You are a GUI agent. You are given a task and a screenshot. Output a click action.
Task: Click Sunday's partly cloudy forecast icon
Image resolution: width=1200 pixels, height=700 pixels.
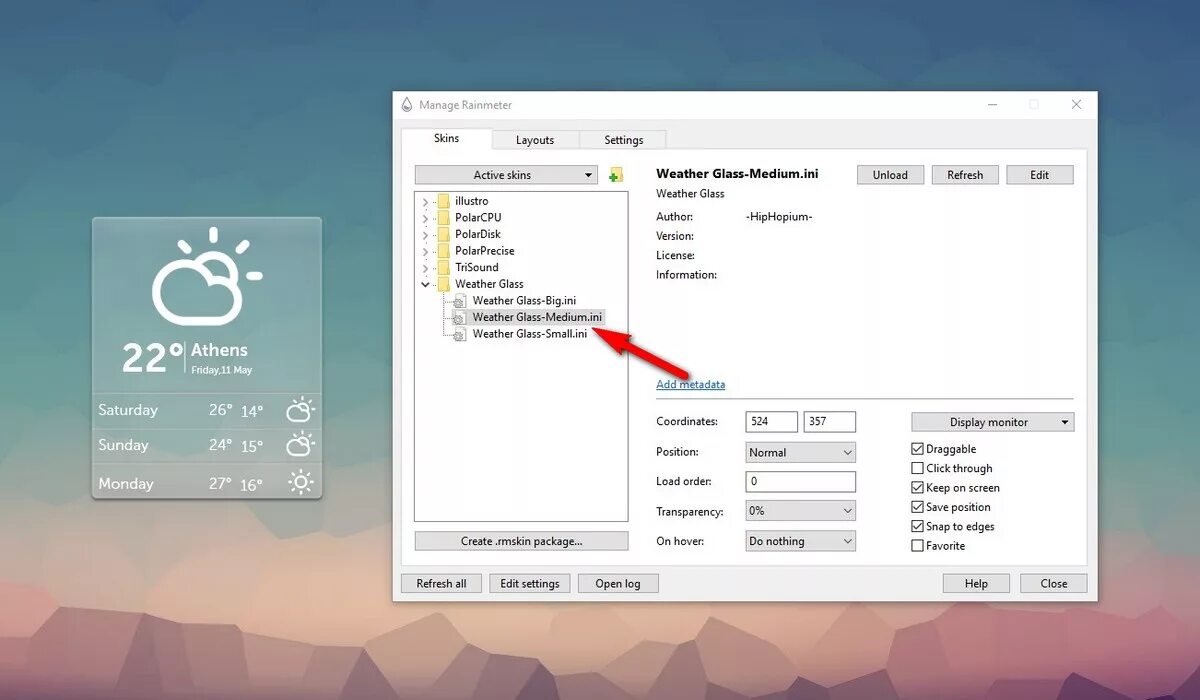tap(300, 446)
